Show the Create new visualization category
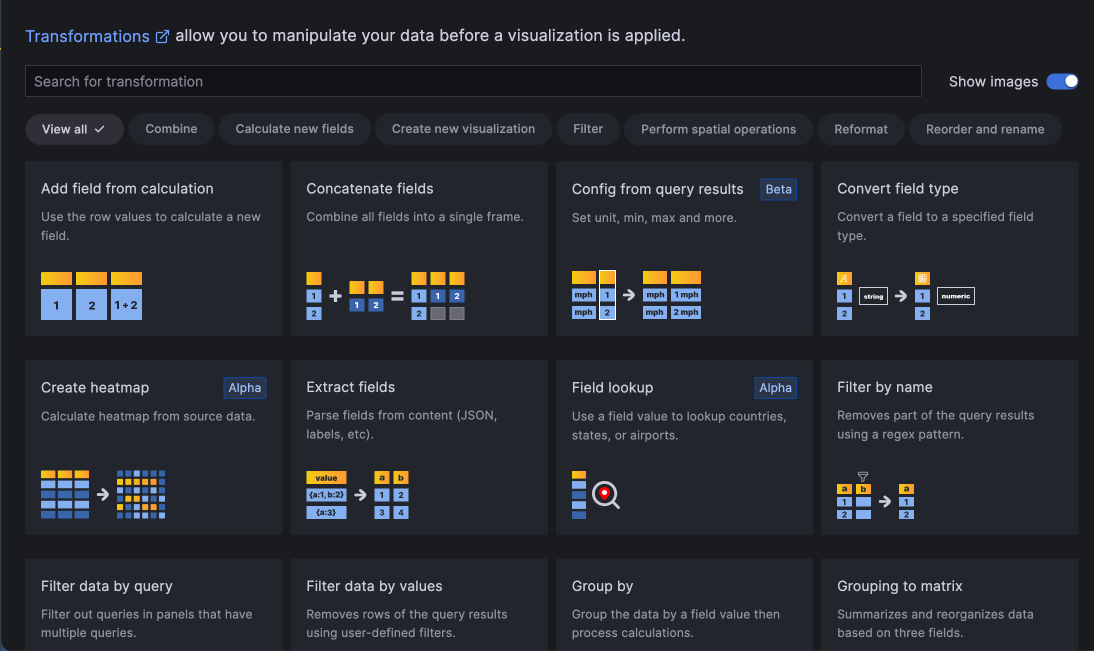Viewport: 1094px width, 651px height. (463, 129)
